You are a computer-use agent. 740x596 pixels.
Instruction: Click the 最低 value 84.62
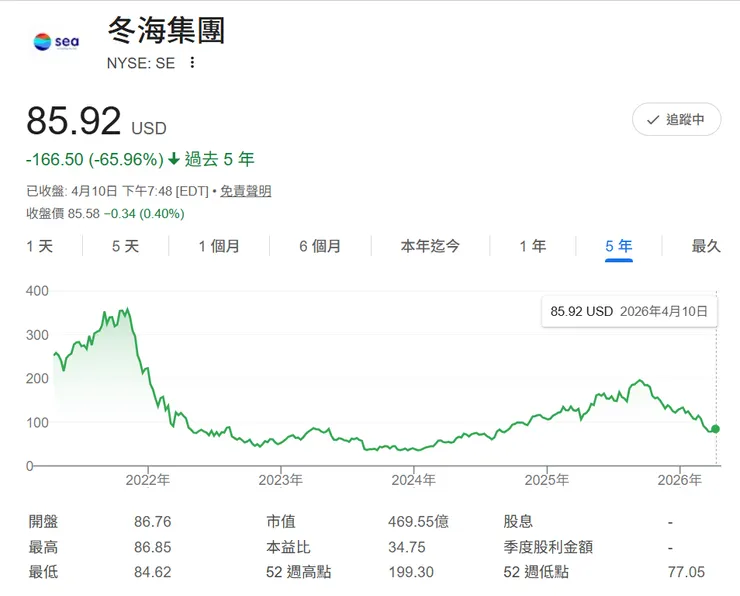[152, 572]
